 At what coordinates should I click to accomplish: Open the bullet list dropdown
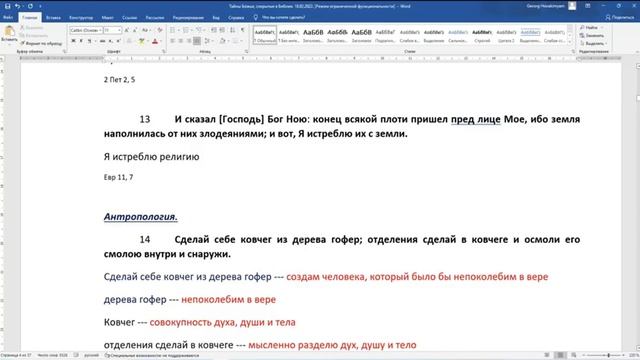[x=178, y=30]
